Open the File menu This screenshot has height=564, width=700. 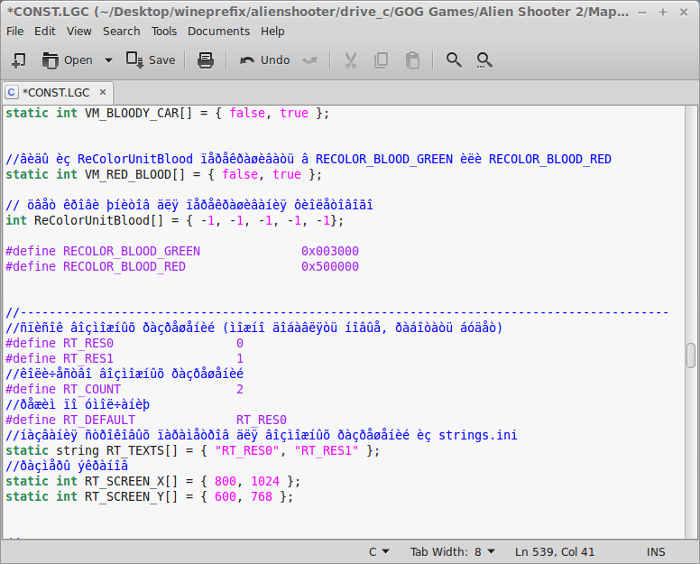coord(15,31)
